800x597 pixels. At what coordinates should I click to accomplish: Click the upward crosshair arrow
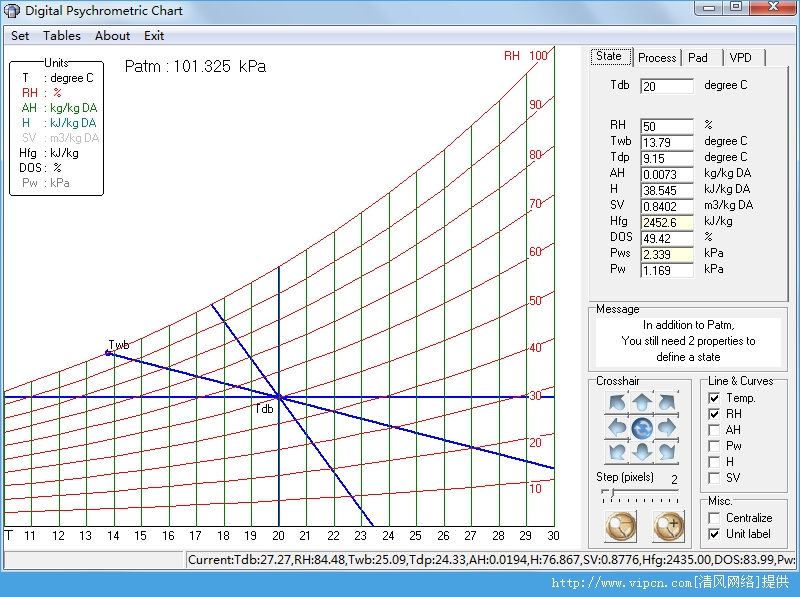click(x=641, y=402)
